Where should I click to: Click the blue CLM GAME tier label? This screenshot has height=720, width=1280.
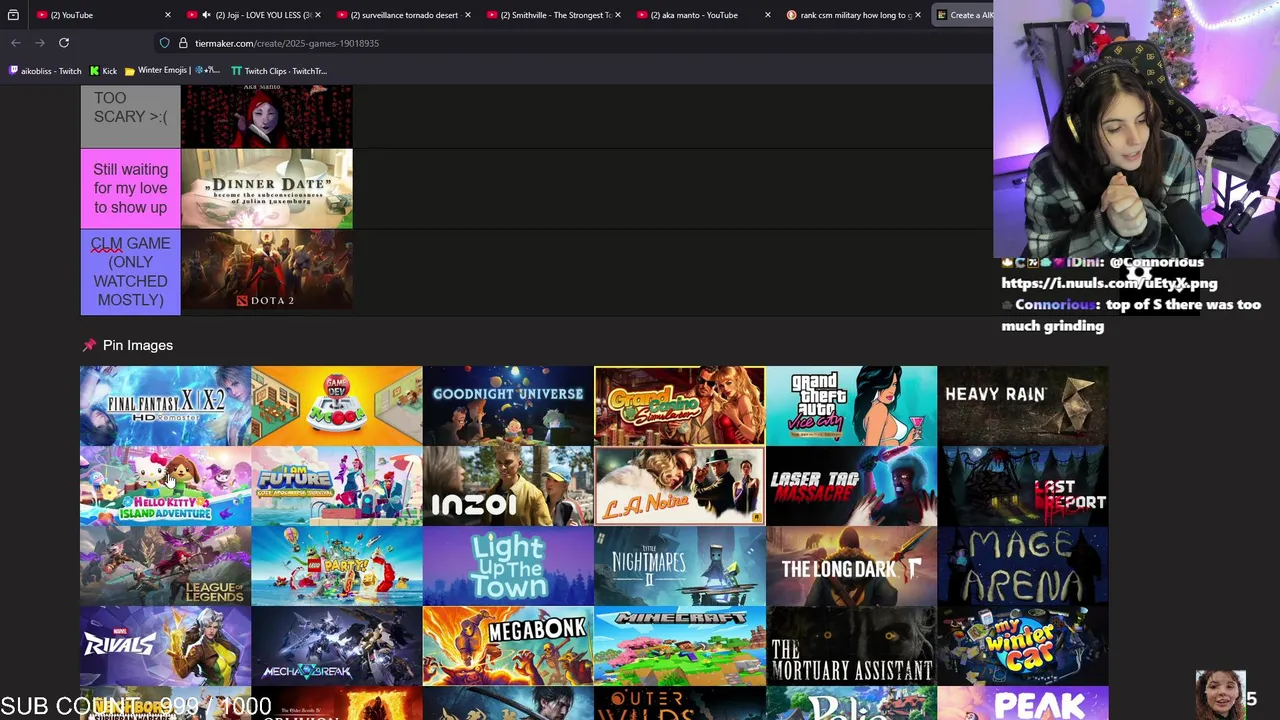click(130, 272)
